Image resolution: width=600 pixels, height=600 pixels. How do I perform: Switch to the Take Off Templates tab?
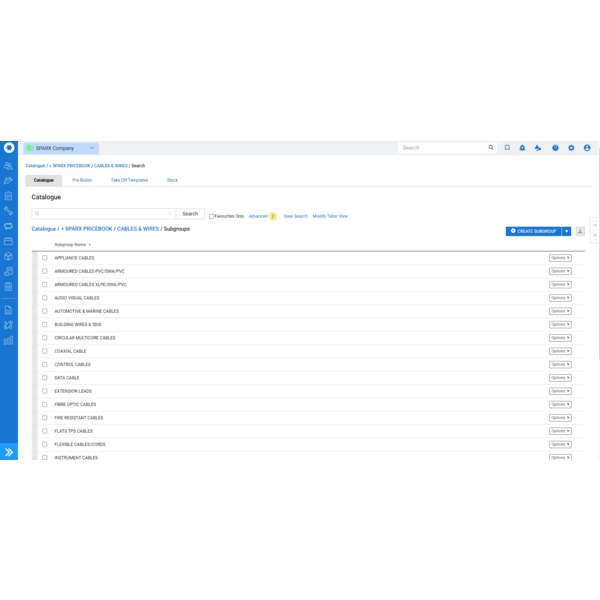click(x=129, y=180)
